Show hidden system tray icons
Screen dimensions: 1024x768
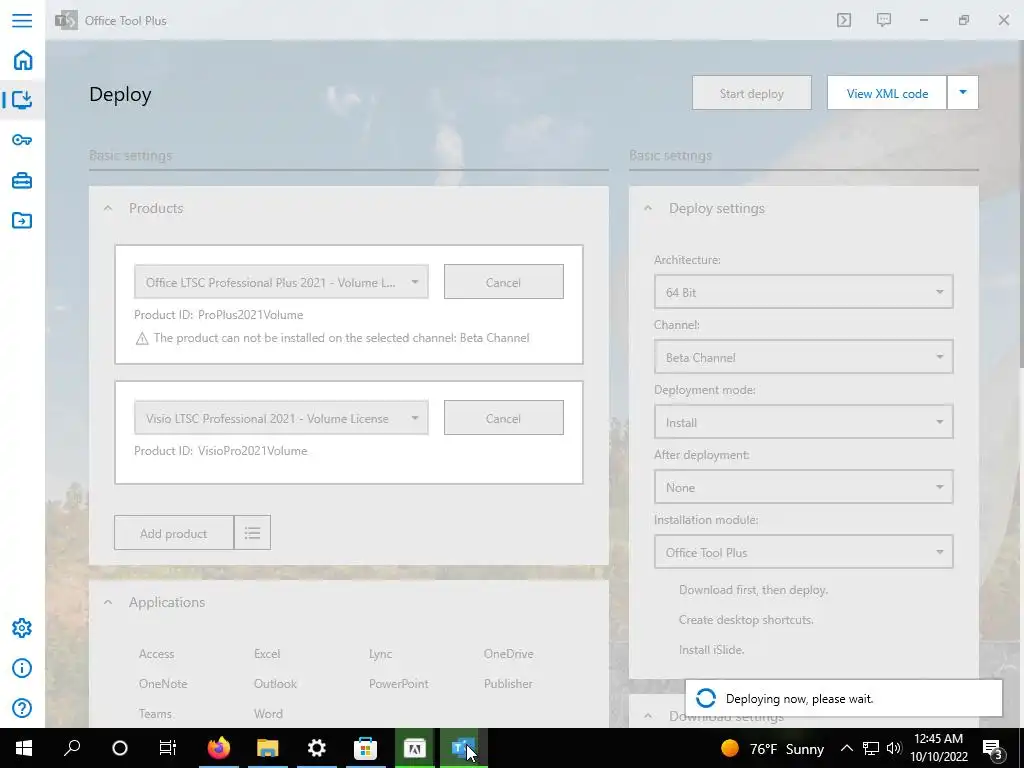[x=846, y=748]
